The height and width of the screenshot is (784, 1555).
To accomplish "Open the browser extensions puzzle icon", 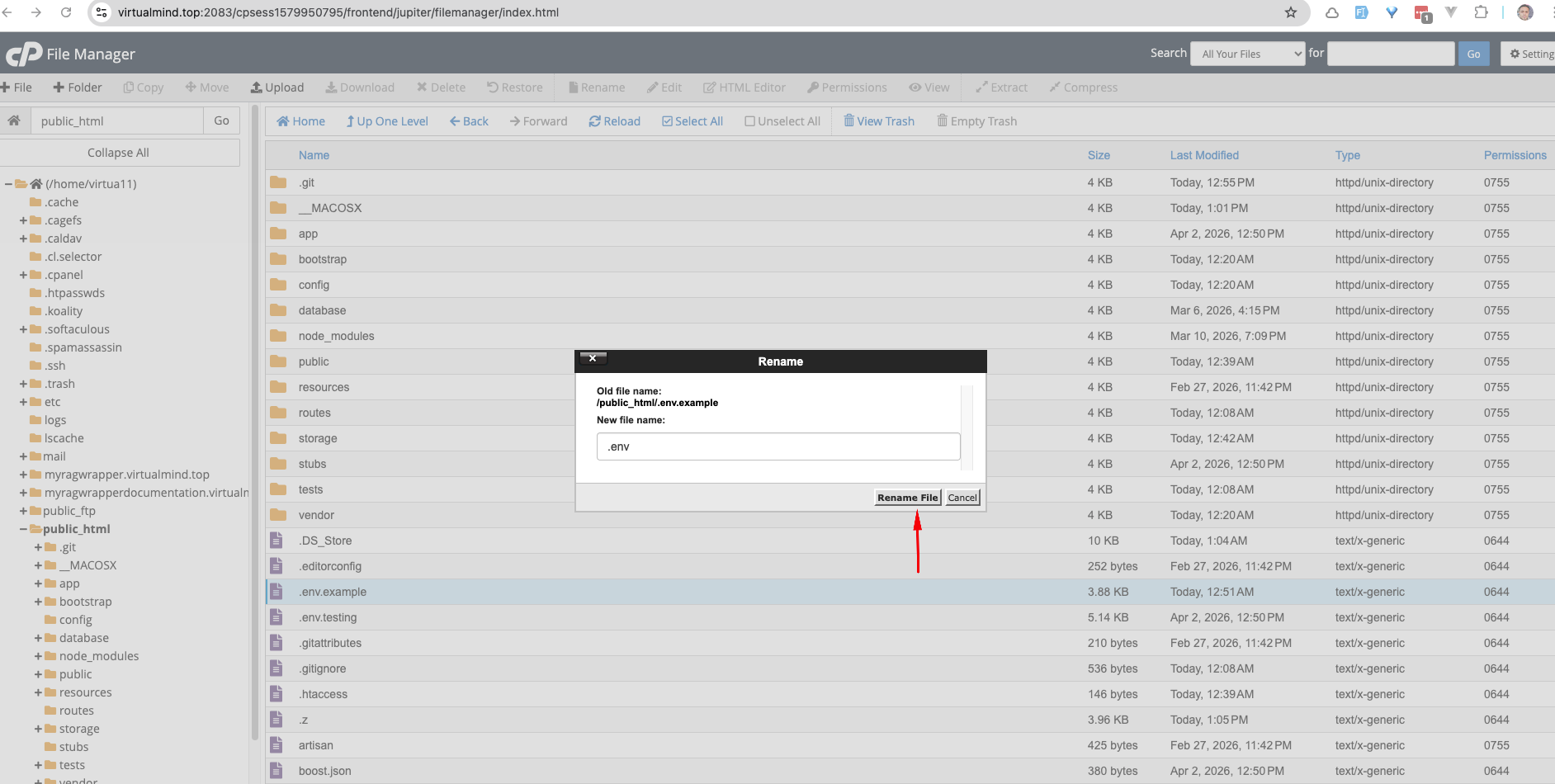I will 1481,12.
